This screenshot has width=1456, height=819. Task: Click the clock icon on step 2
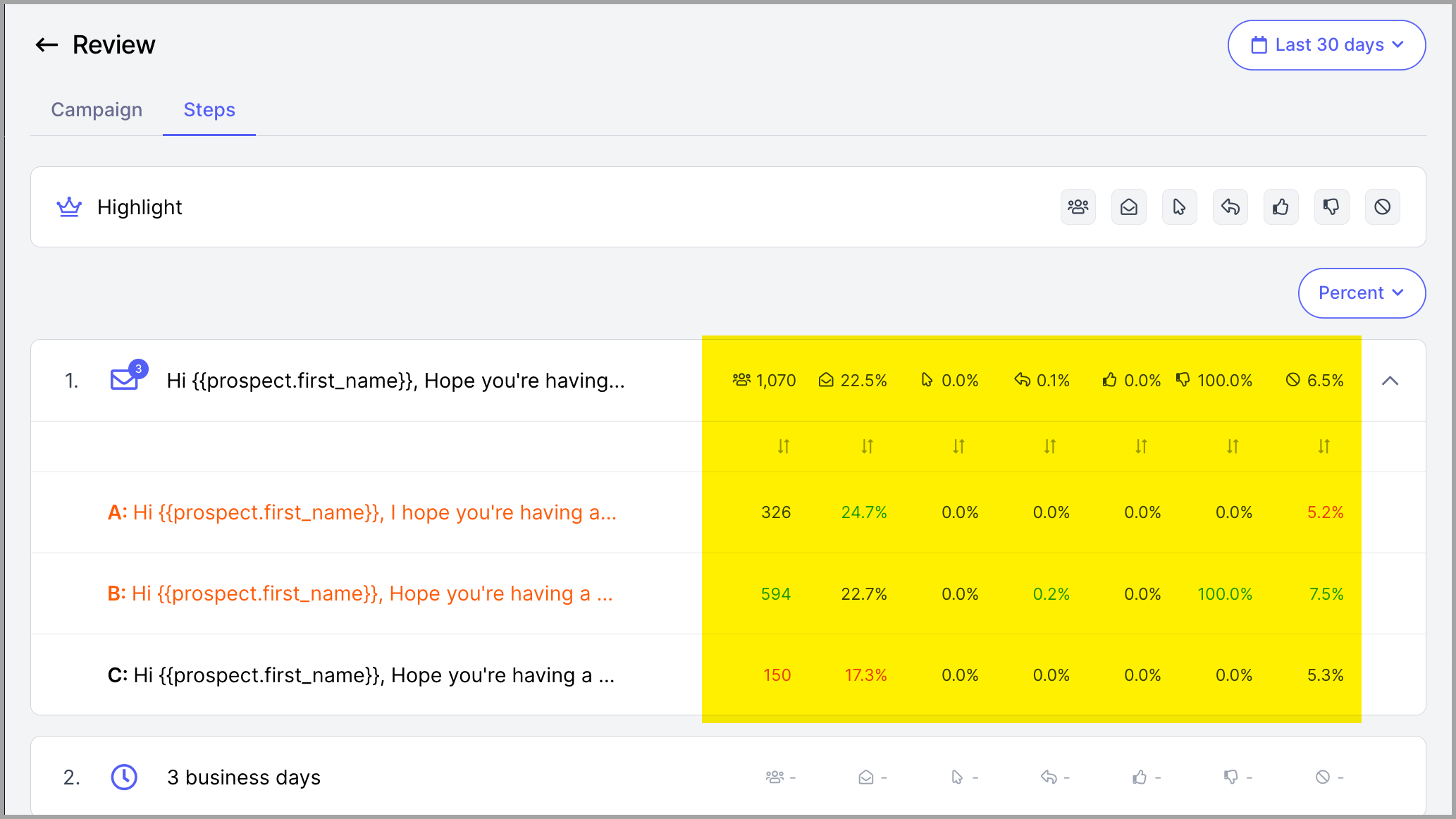coord(124,777)
